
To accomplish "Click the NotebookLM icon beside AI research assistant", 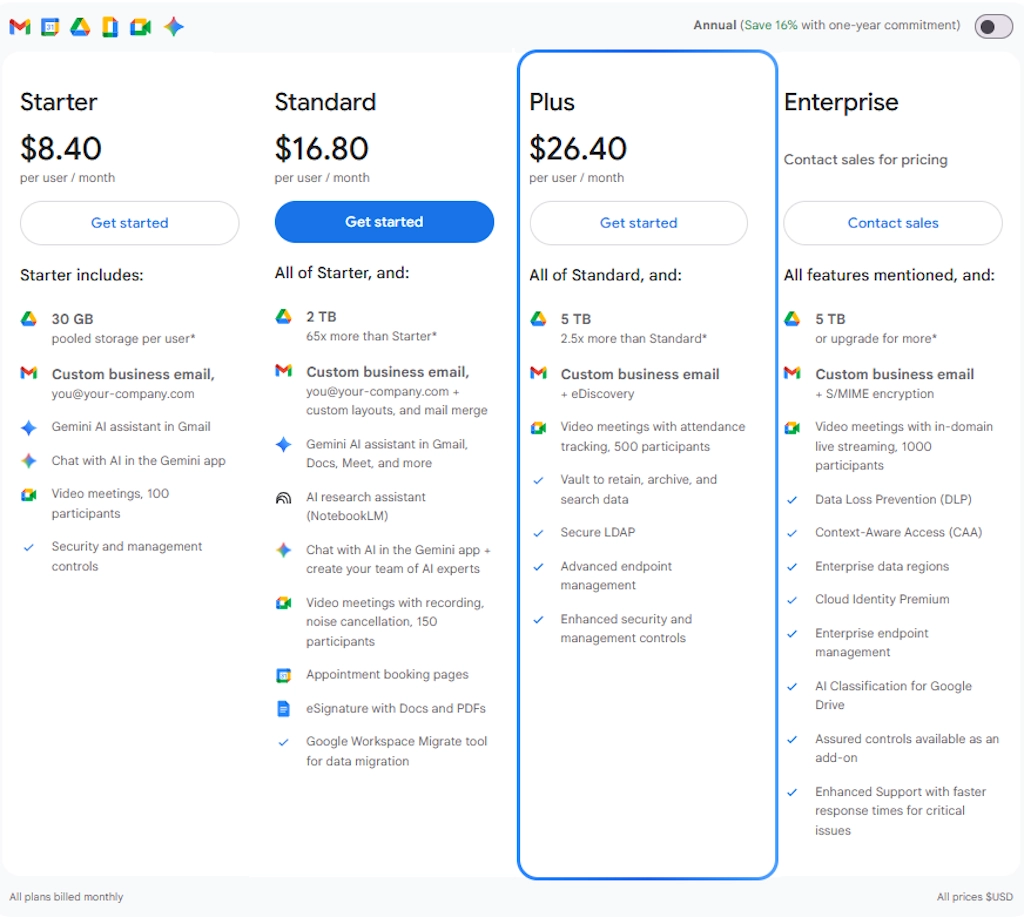I will pyautogui.click(x=283, y=497).
